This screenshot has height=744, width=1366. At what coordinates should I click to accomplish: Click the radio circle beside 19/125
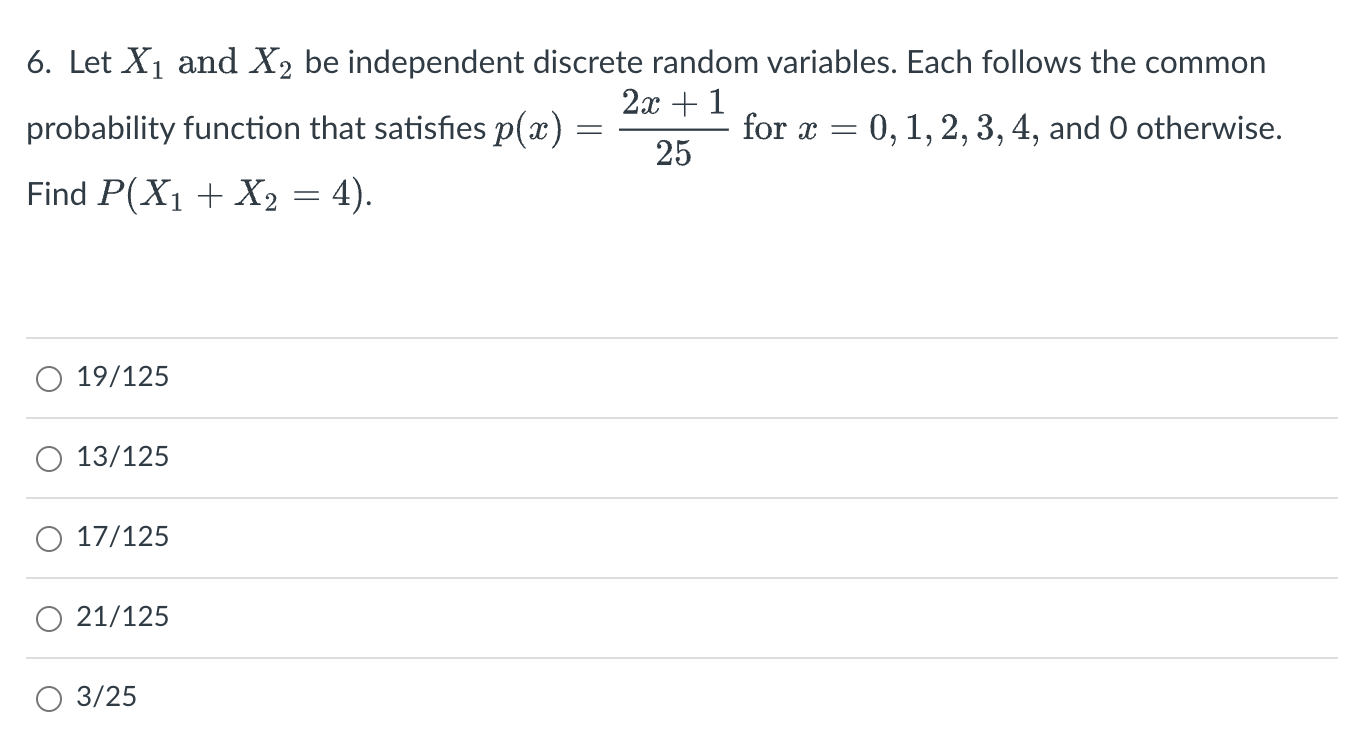click(47, 378)
